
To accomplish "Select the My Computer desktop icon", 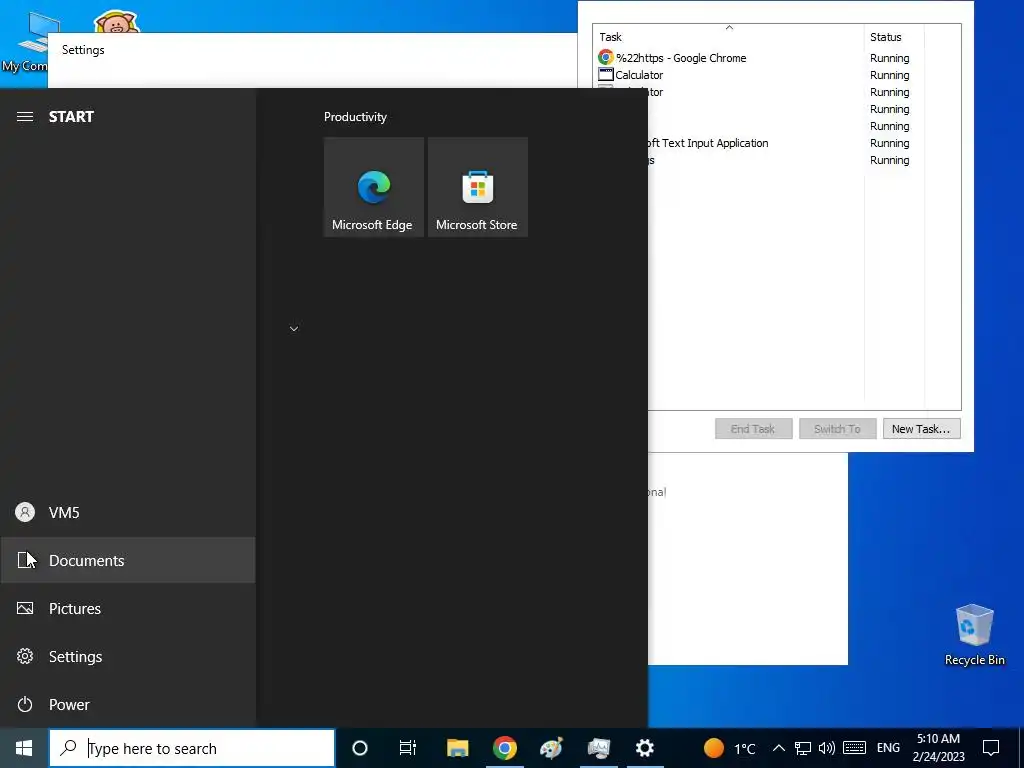I will pos(25,42).
